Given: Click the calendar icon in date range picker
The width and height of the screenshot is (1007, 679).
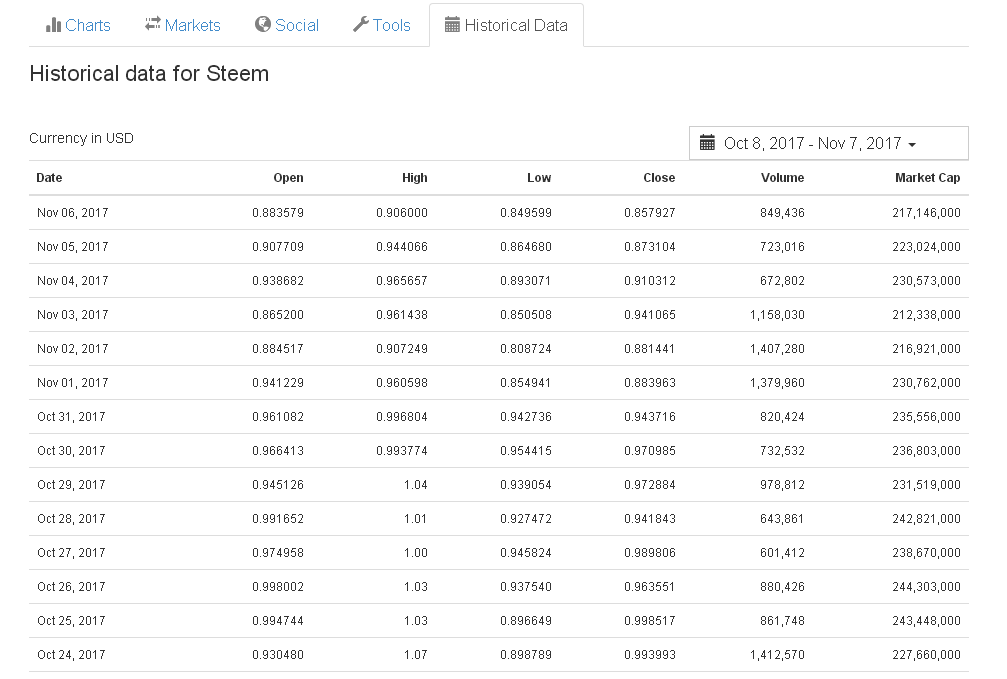Looking at the screenshot, I should pos(707,143).
